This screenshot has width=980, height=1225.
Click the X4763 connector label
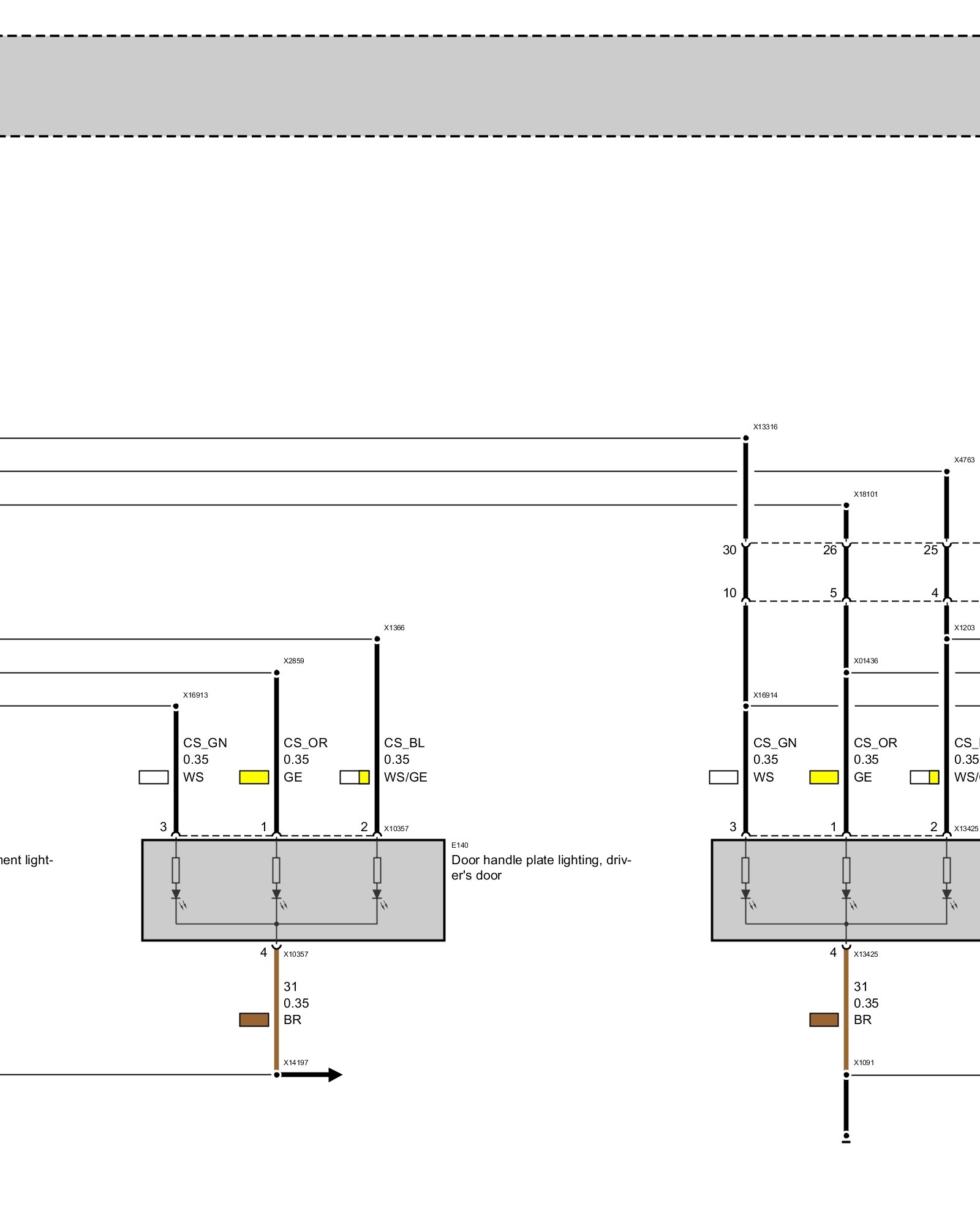point(964,460)
